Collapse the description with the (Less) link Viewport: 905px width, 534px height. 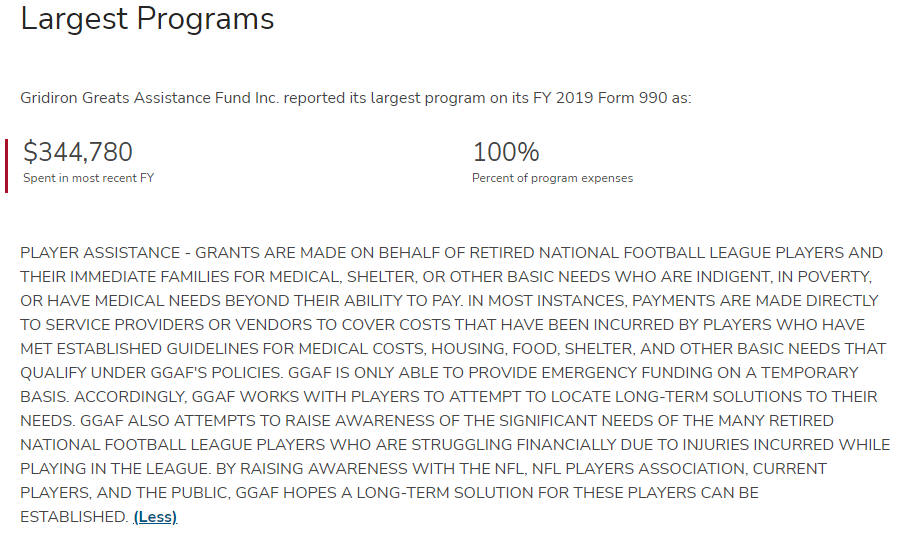[x=155, y=517]
